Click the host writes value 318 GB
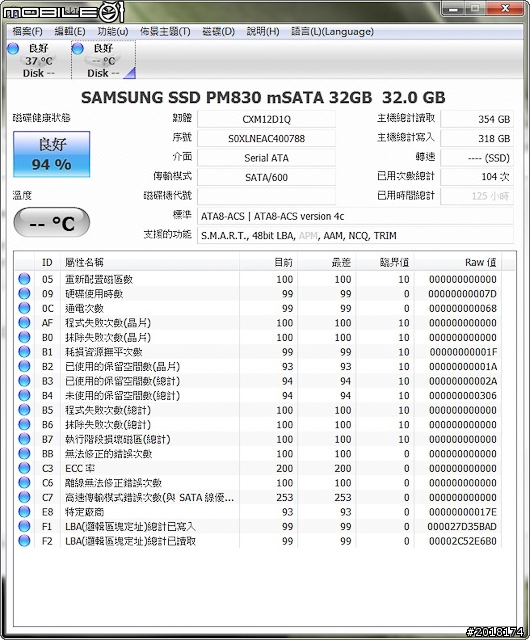The height and width of the screenshot is (640, 530). pyautogui.click(x=477, y=138)
